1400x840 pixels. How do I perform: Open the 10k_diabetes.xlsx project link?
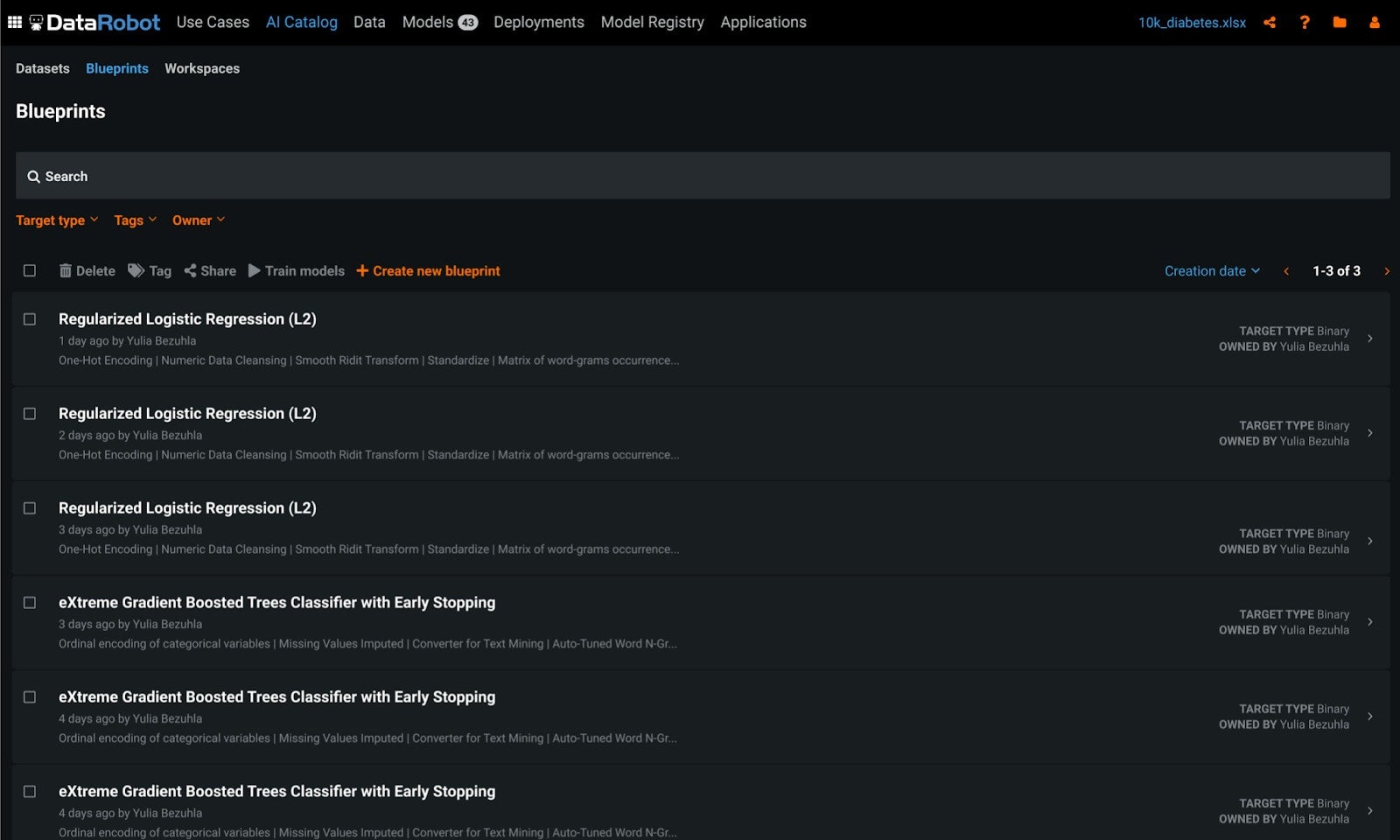click(1192, 23)
